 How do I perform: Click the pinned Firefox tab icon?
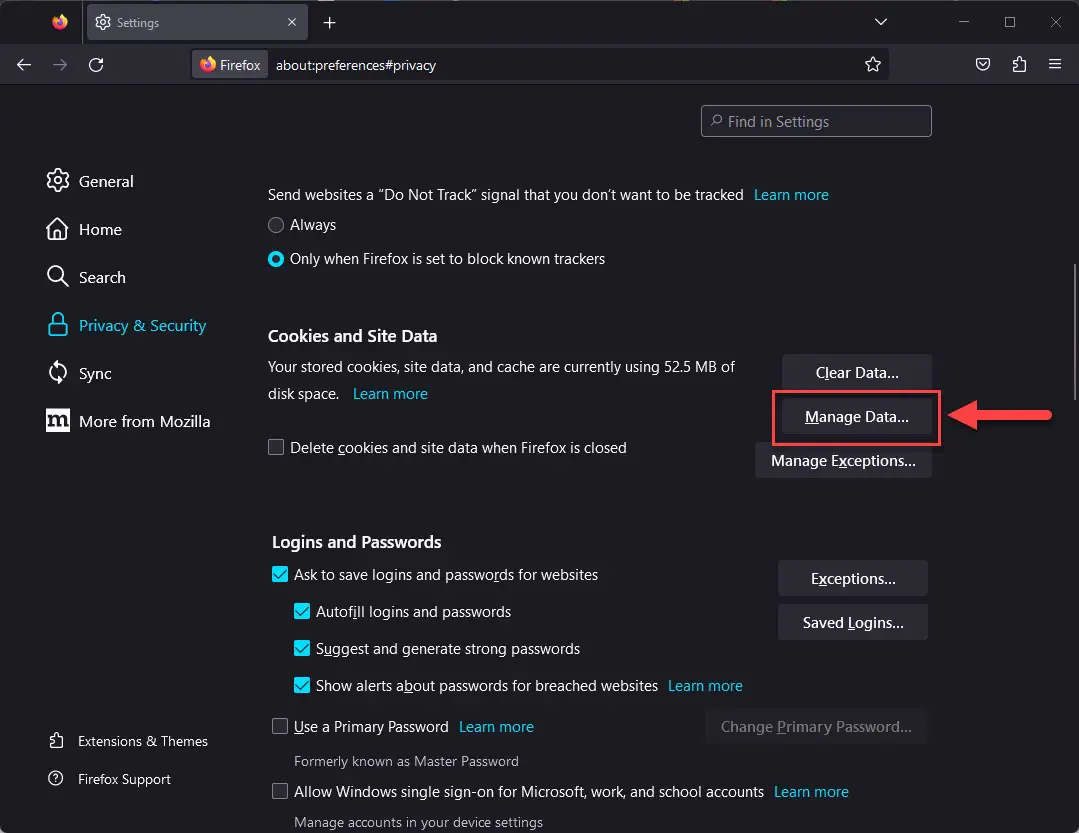click(x=61, y=22)
